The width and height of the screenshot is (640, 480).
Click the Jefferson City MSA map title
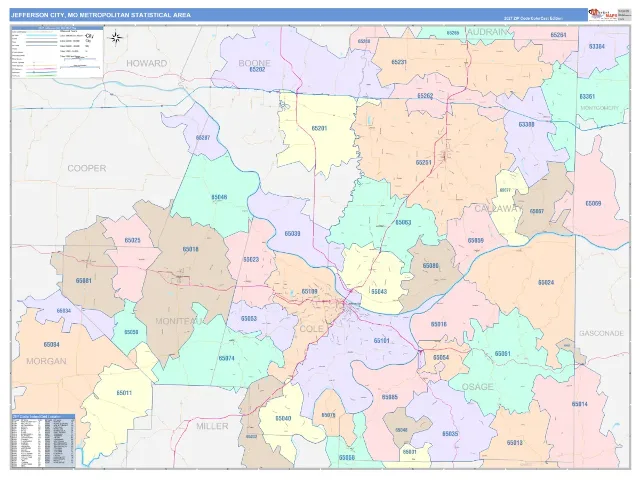[101, 15]
